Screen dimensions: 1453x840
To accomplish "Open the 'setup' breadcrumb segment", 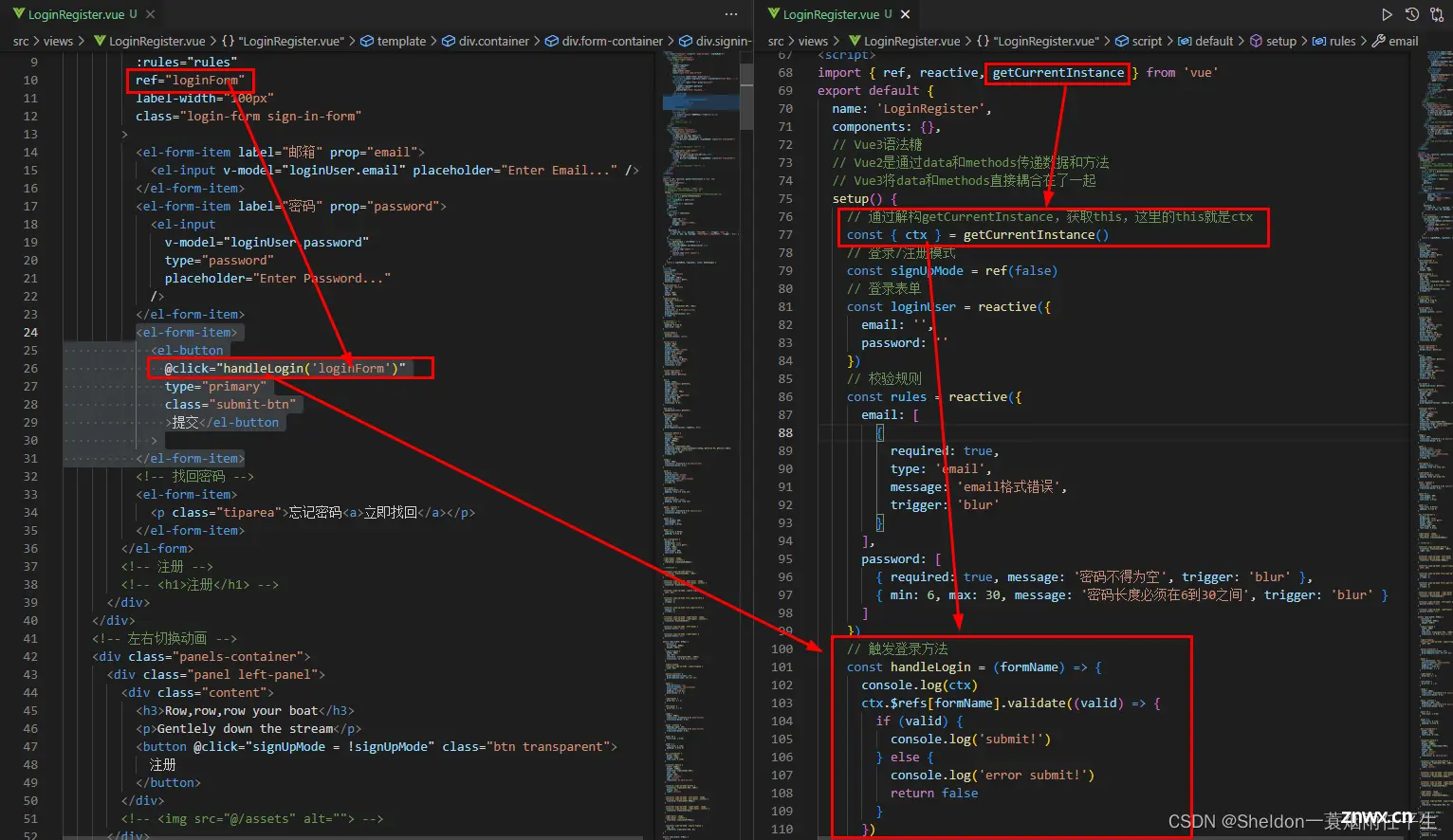I will (x=1274, y=41).
